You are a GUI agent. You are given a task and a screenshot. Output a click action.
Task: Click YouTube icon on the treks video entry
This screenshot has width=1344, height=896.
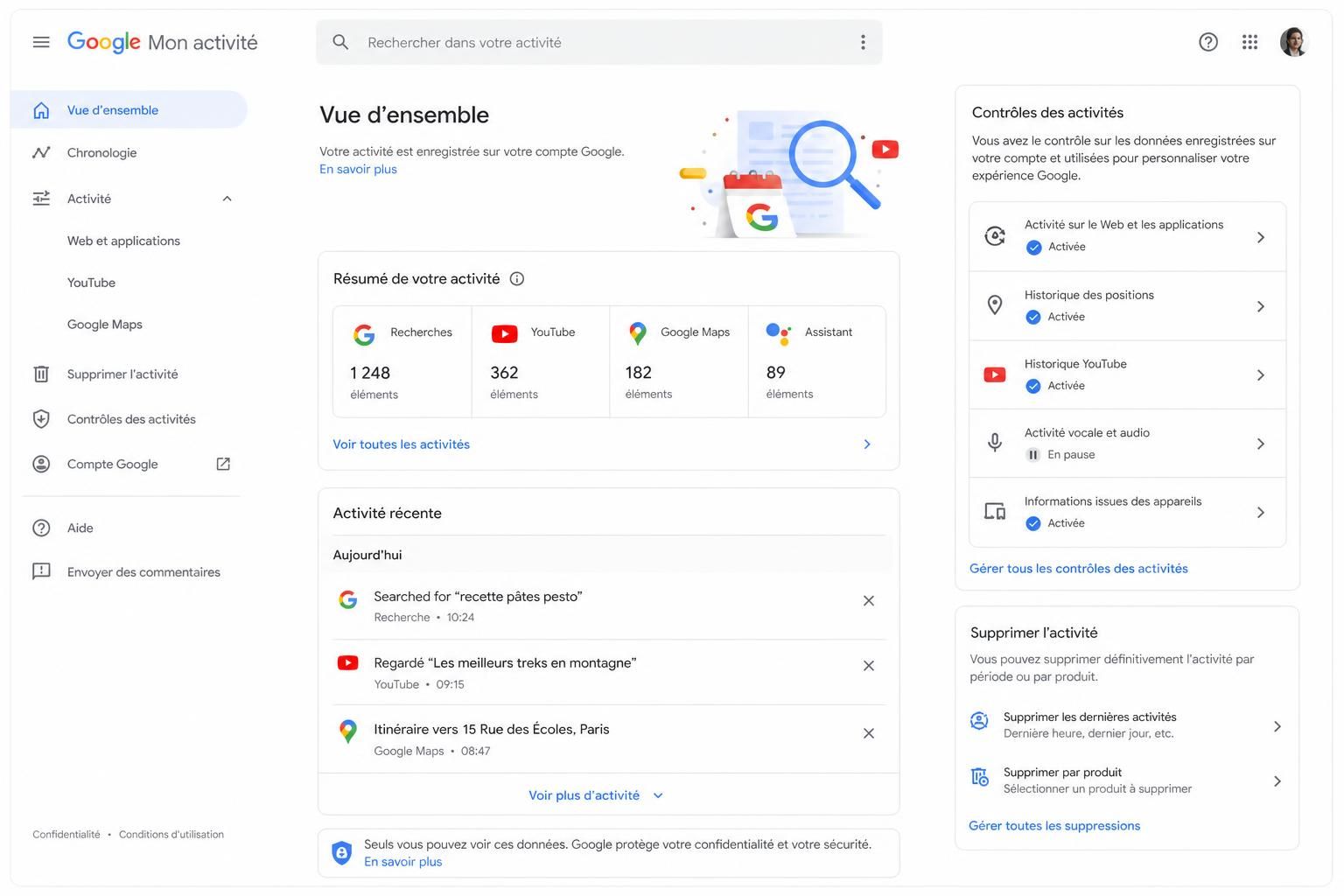pos(348,663)
